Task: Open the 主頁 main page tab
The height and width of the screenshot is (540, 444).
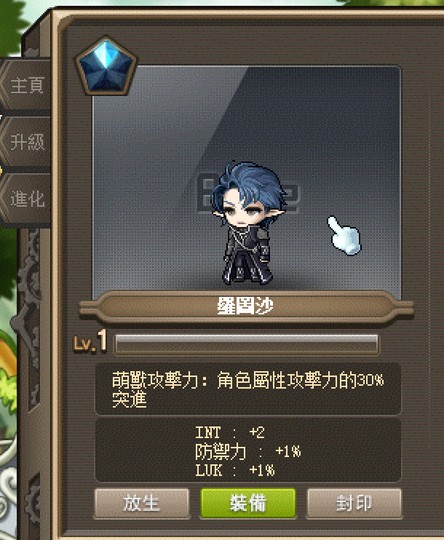Action: 26,85
